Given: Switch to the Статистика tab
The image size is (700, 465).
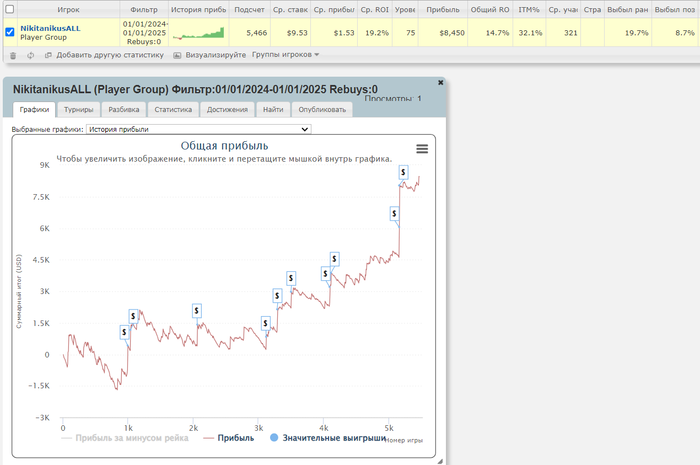Looking at the screenshot, I should (x=173, y=109).
